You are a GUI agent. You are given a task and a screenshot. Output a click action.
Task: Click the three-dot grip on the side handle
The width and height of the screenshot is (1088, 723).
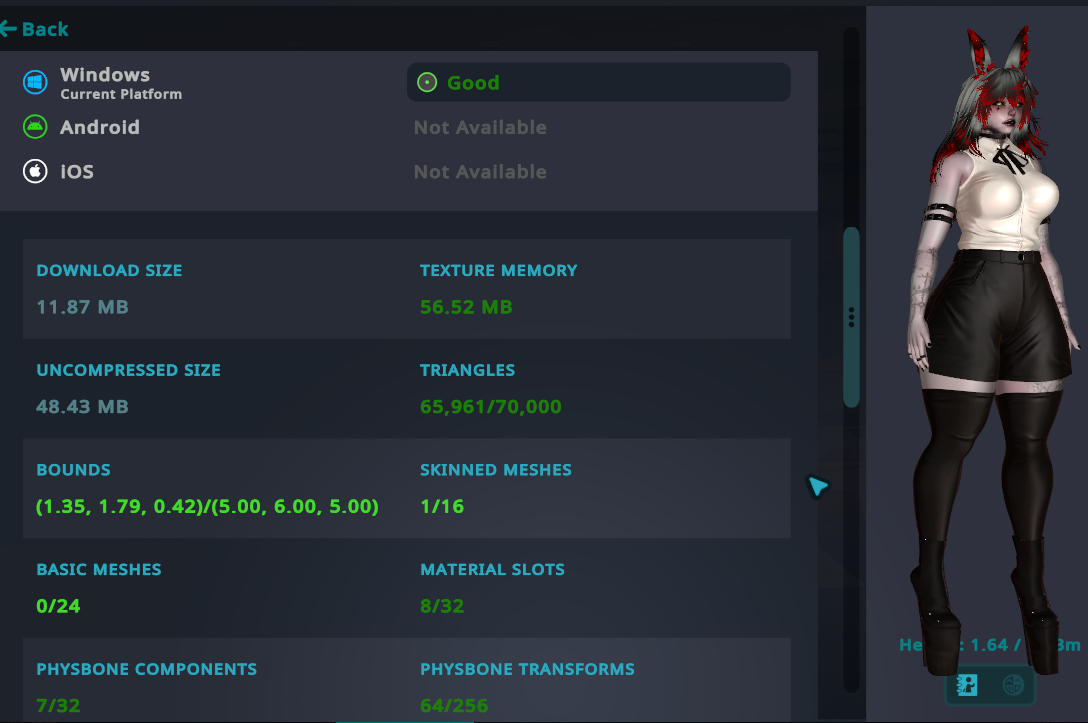[851, 317]
